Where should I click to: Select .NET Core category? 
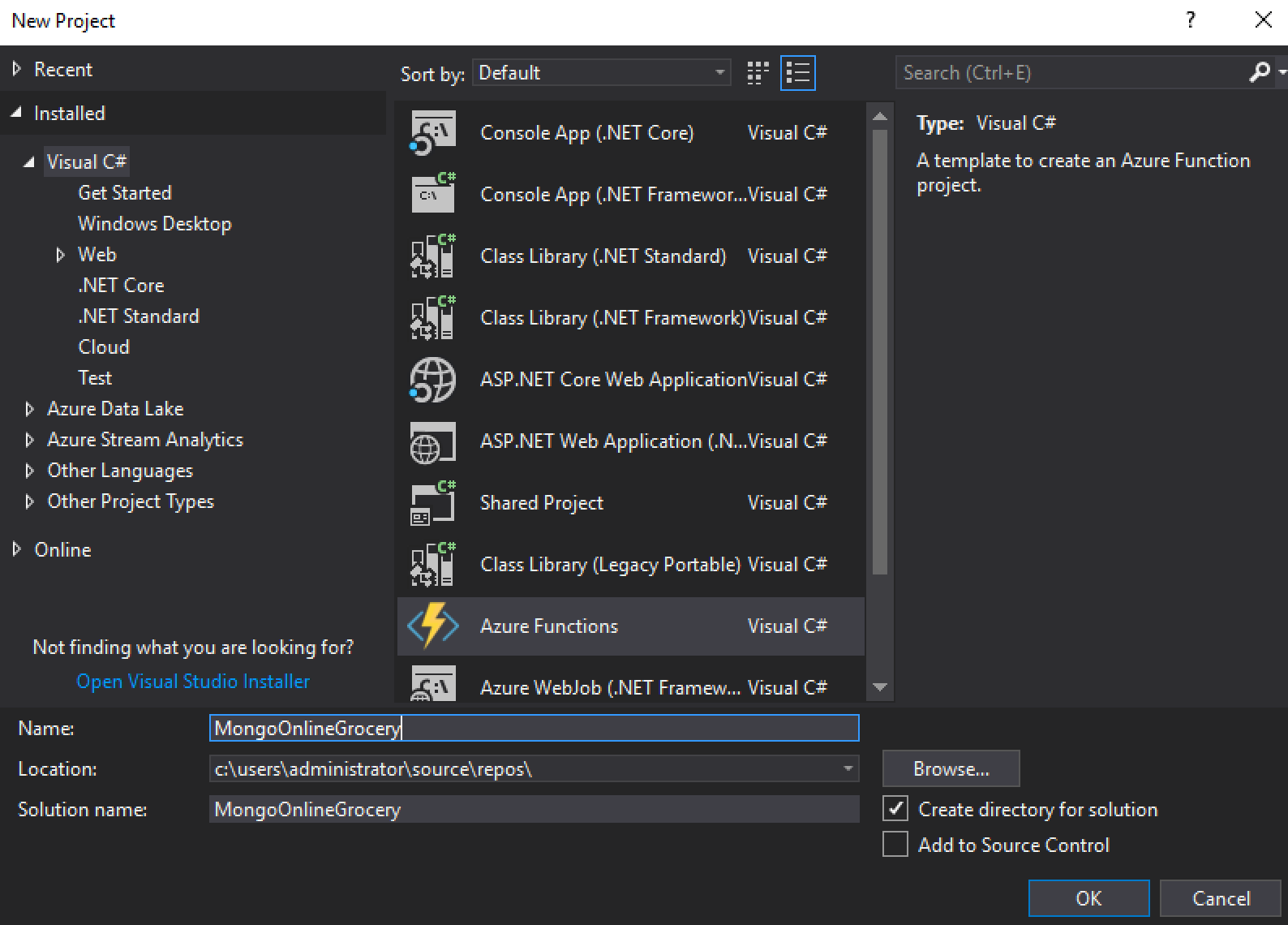(121, 286)
